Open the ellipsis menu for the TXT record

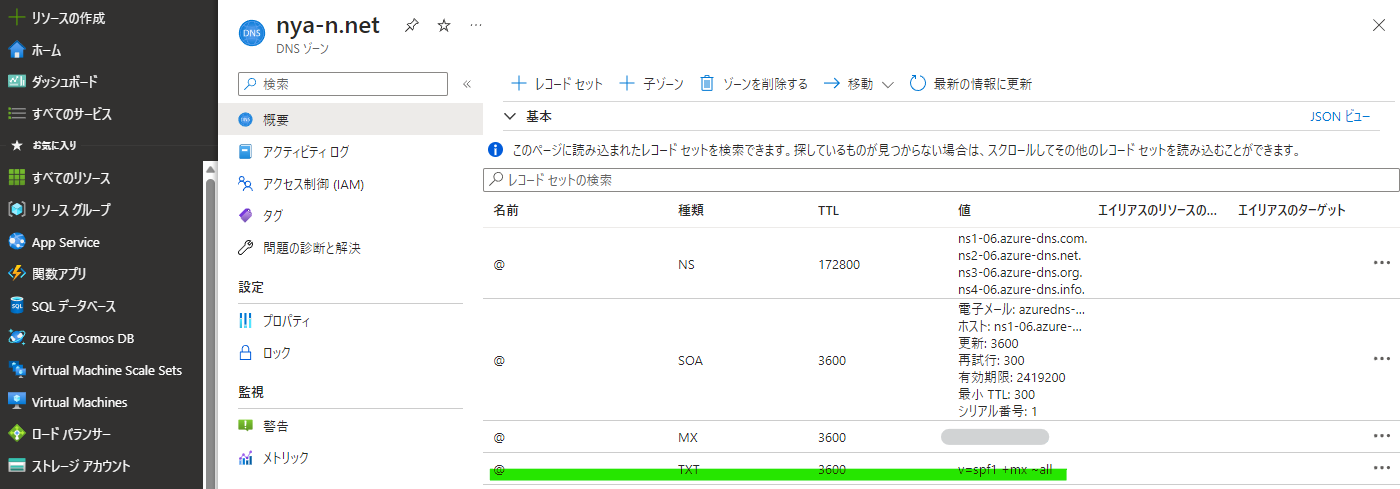[x=1382, y=468]
